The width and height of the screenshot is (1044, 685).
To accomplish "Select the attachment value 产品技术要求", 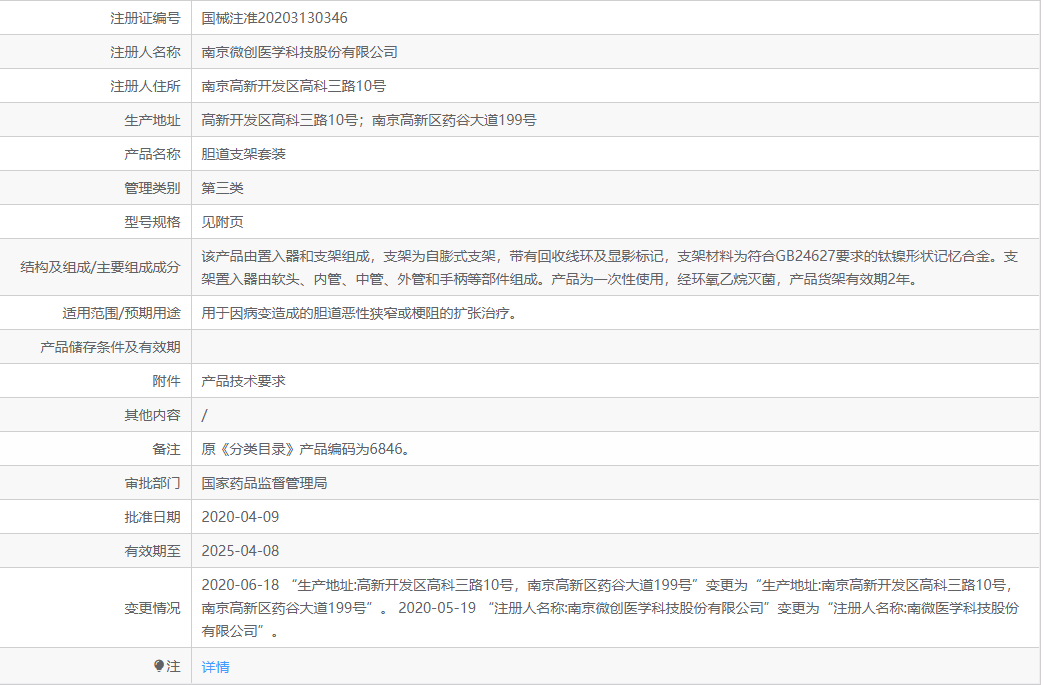I will pyautogui.click(x=243, y=381).
